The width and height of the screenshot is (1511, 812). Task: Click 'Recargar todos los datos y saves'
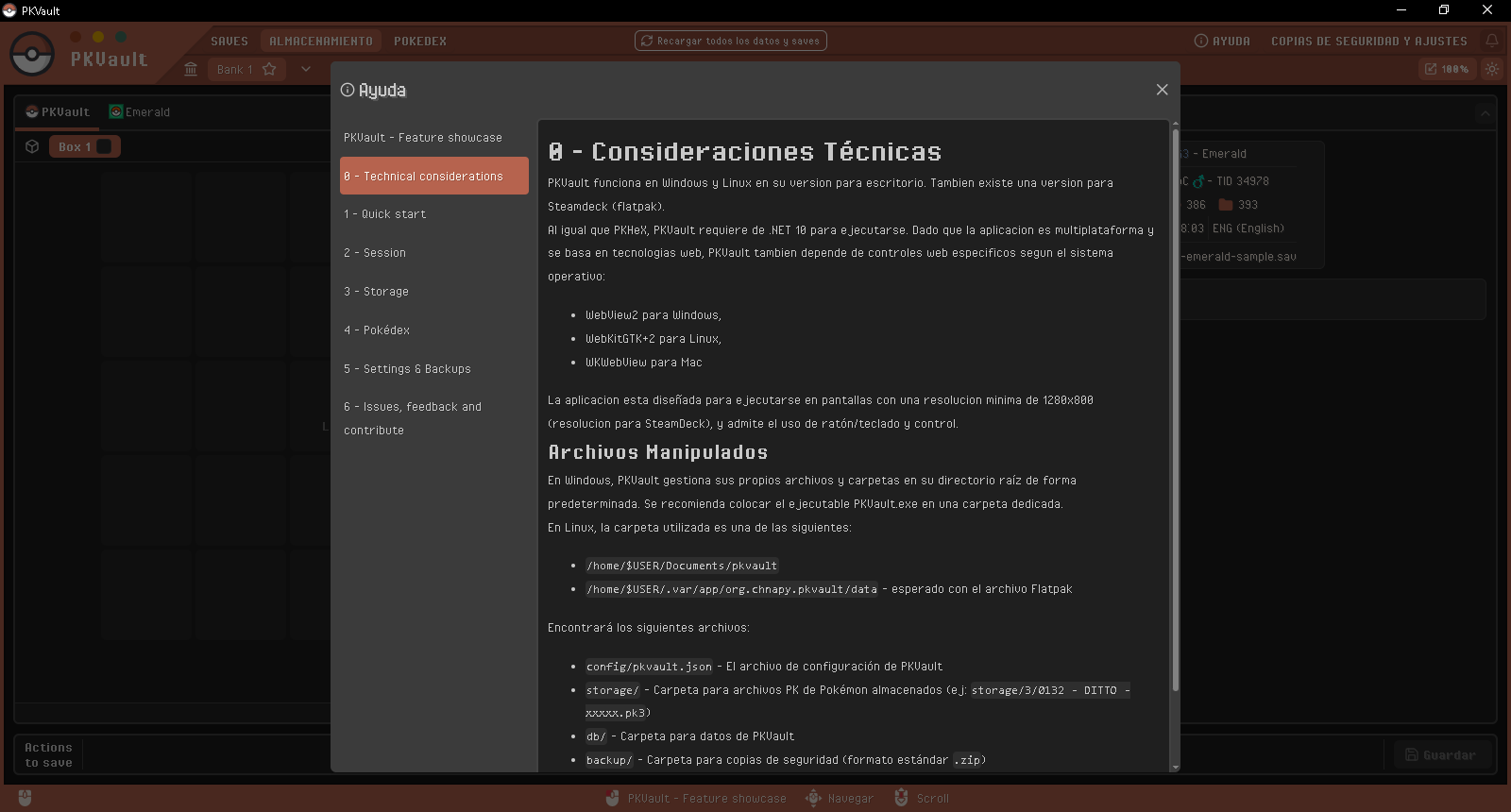731,41
